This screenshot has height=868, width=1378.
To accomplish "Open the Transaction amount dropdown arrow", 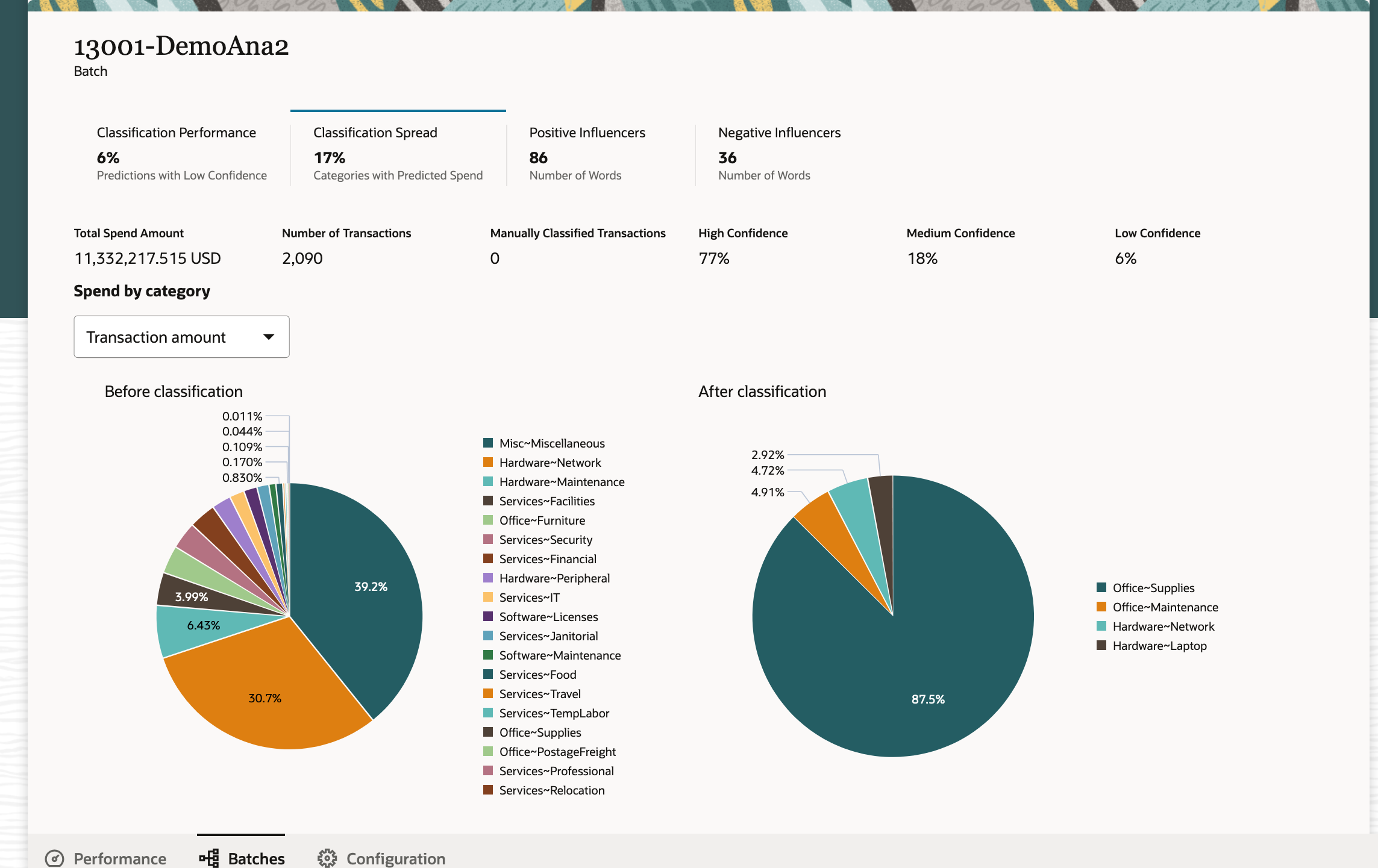I will point(269,337).
